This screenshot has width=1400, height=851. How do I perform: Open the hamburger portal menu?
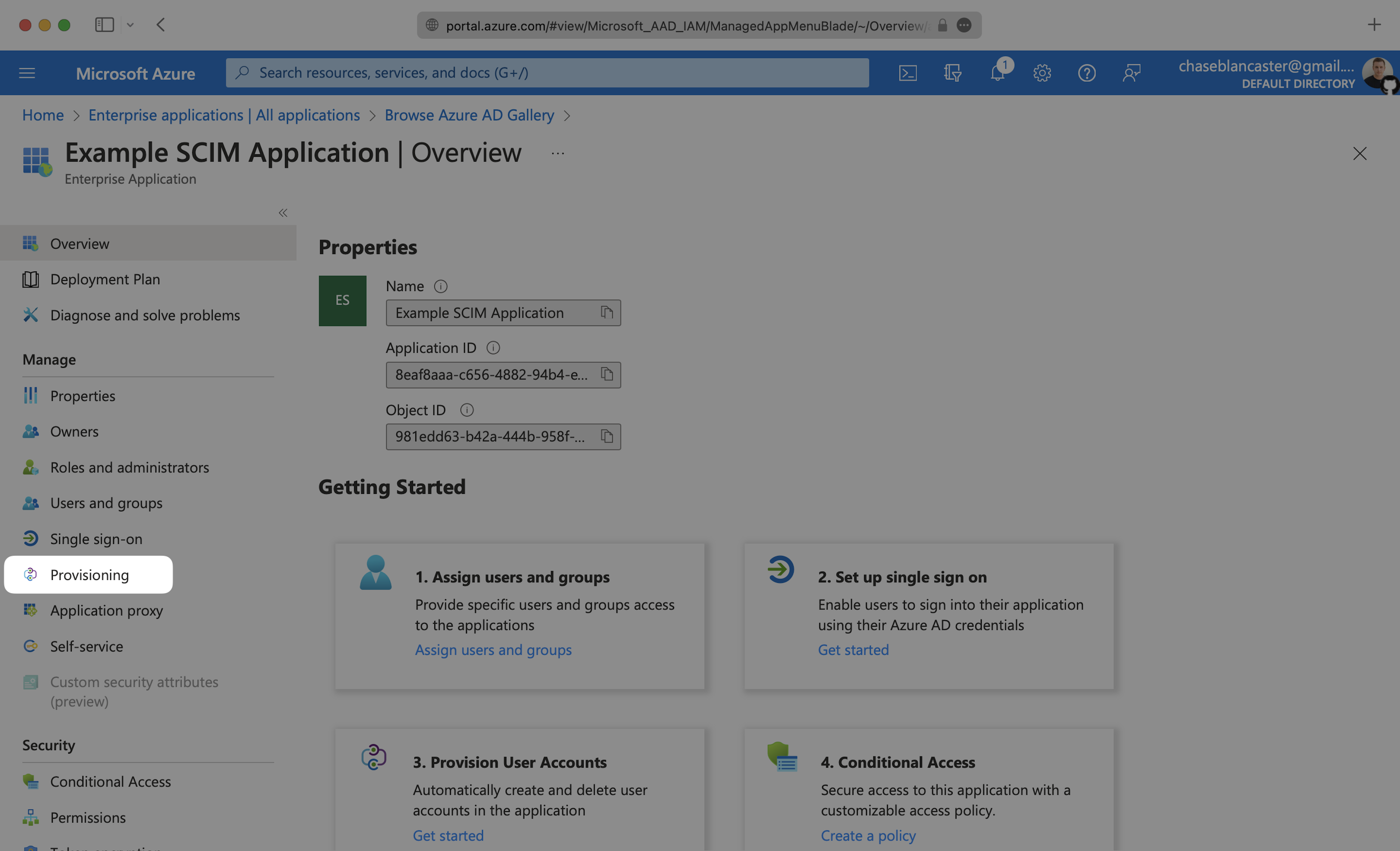pyautogui.click(x=27, y=73)
